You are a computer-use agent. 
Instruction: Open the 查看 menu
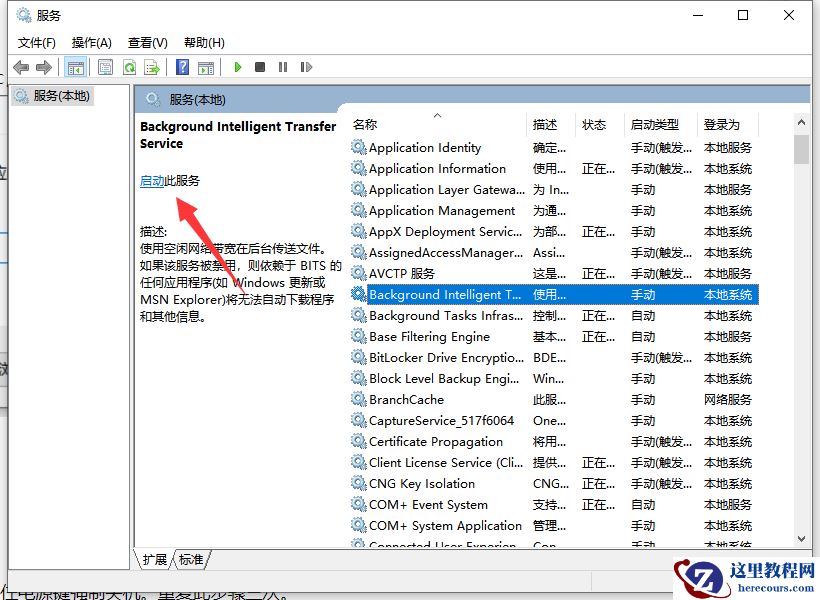[146, 42]
